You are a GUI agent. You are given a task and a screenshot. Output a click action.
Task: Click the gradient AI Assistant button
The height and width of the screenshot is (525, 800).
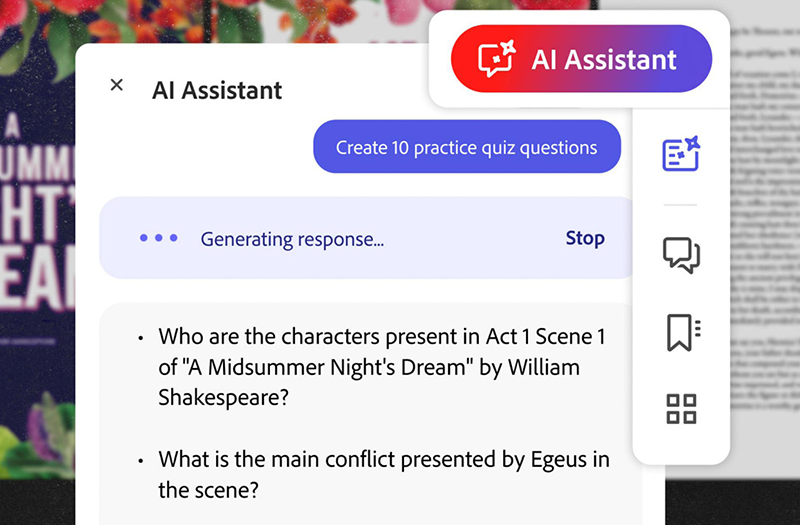tap(580, 59)
